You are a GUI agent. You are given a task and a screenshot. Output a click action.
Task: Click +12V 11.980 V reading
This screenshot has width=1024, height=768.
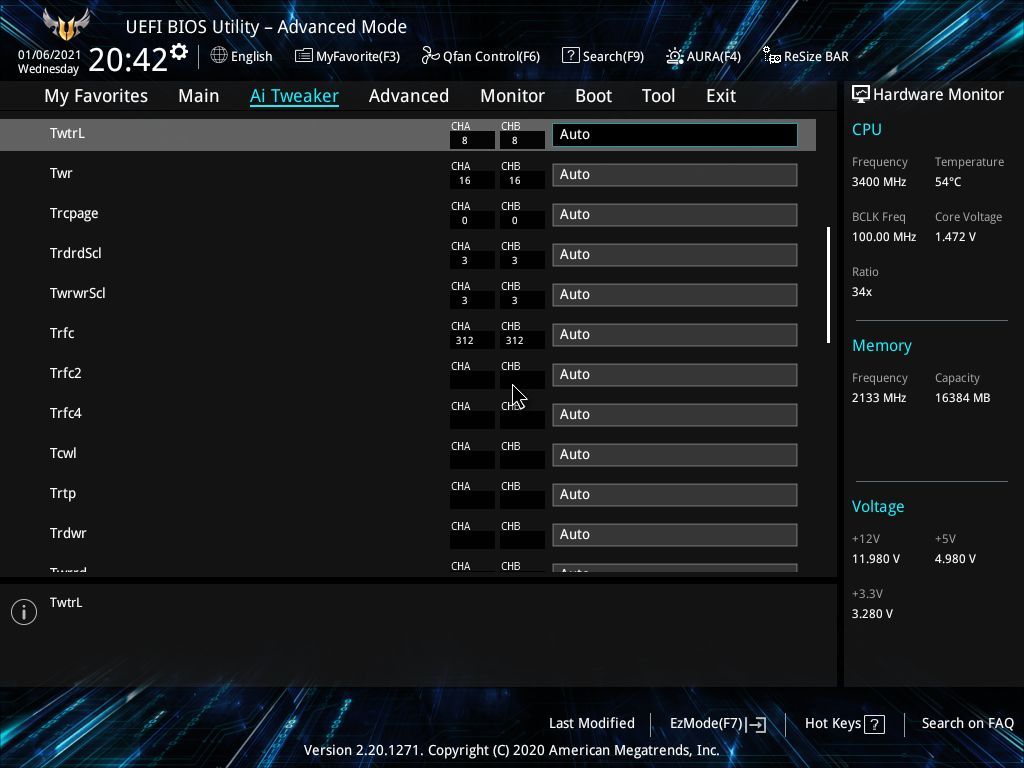pos(876,559)
